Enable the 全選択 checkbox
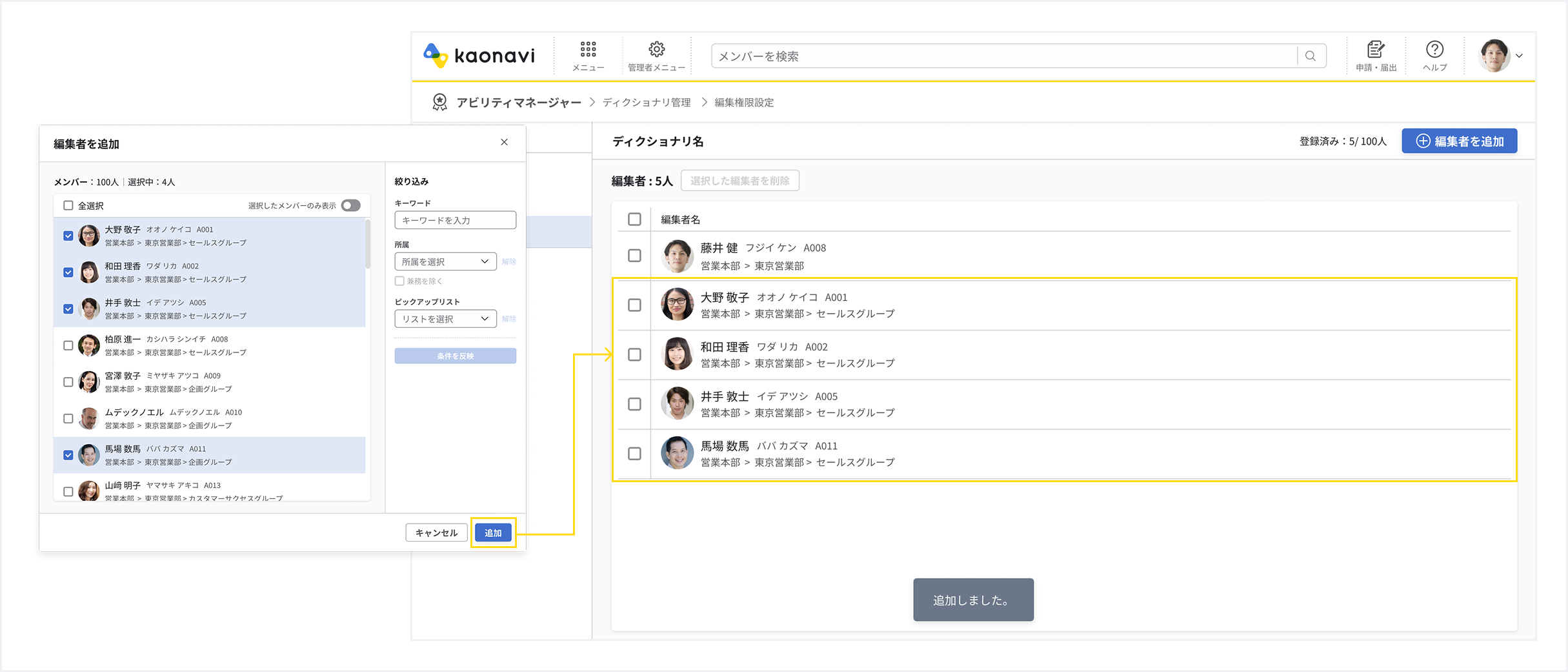The height and width of the screenshot is (672, 1568). coord(68,205)
